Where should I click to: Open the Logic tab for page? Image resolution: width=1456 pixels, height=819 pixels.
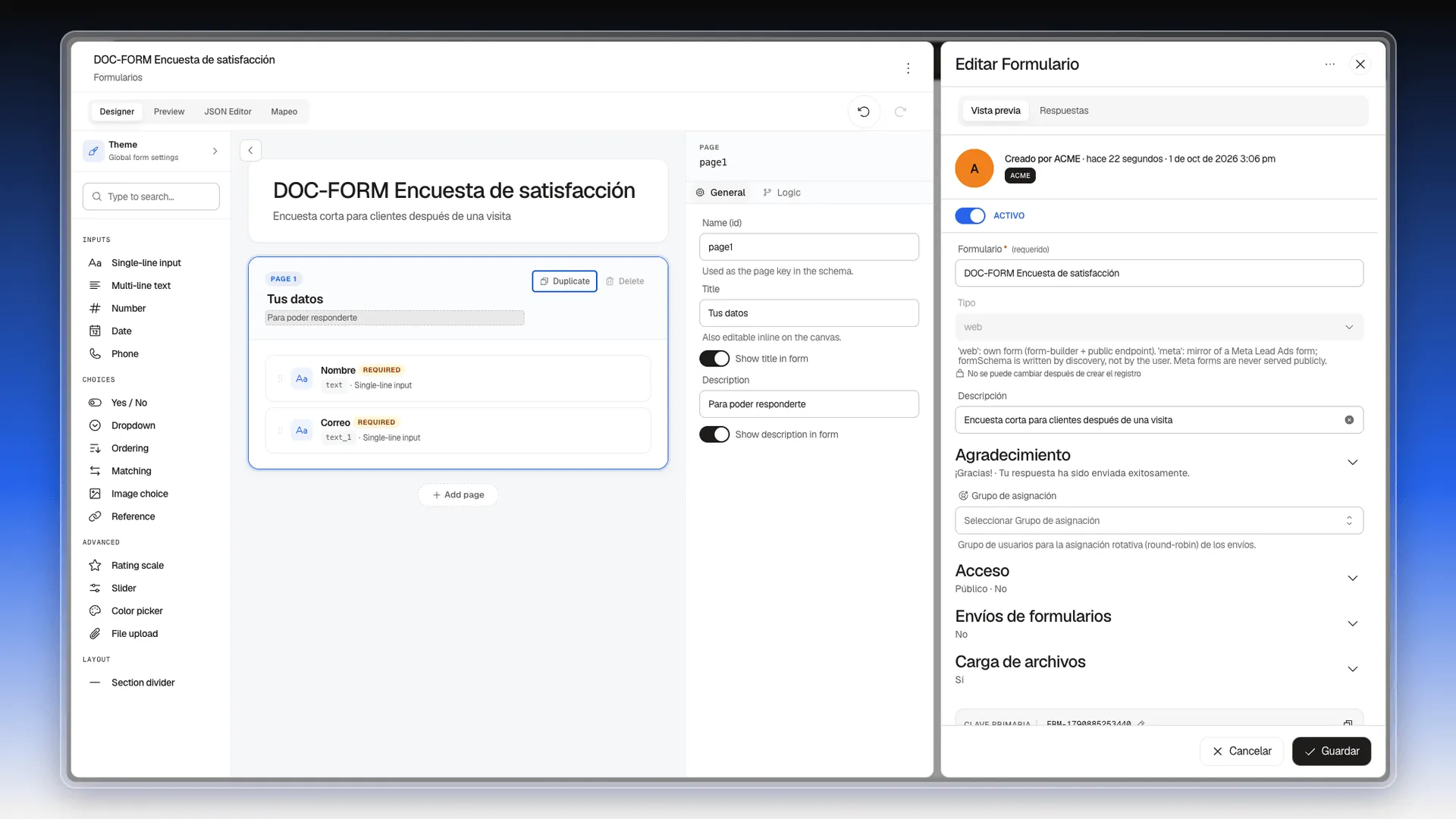point(782,193)
